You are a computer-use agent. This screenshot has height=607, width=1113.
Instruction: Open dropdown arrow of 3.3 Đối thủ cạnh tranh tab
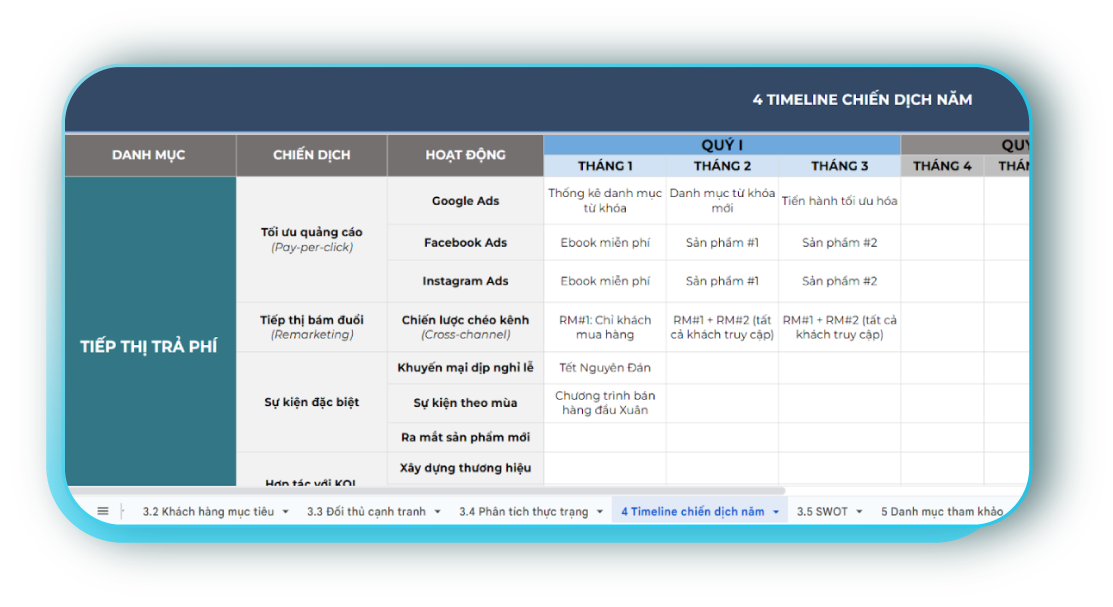point(437,512)
